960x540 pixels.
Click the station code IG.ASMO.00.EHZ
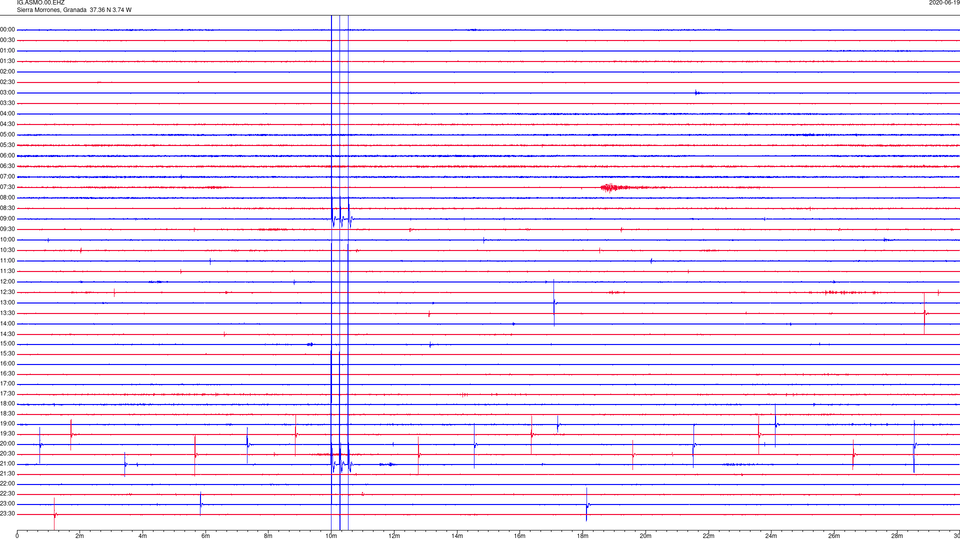(x=40, y=2)
